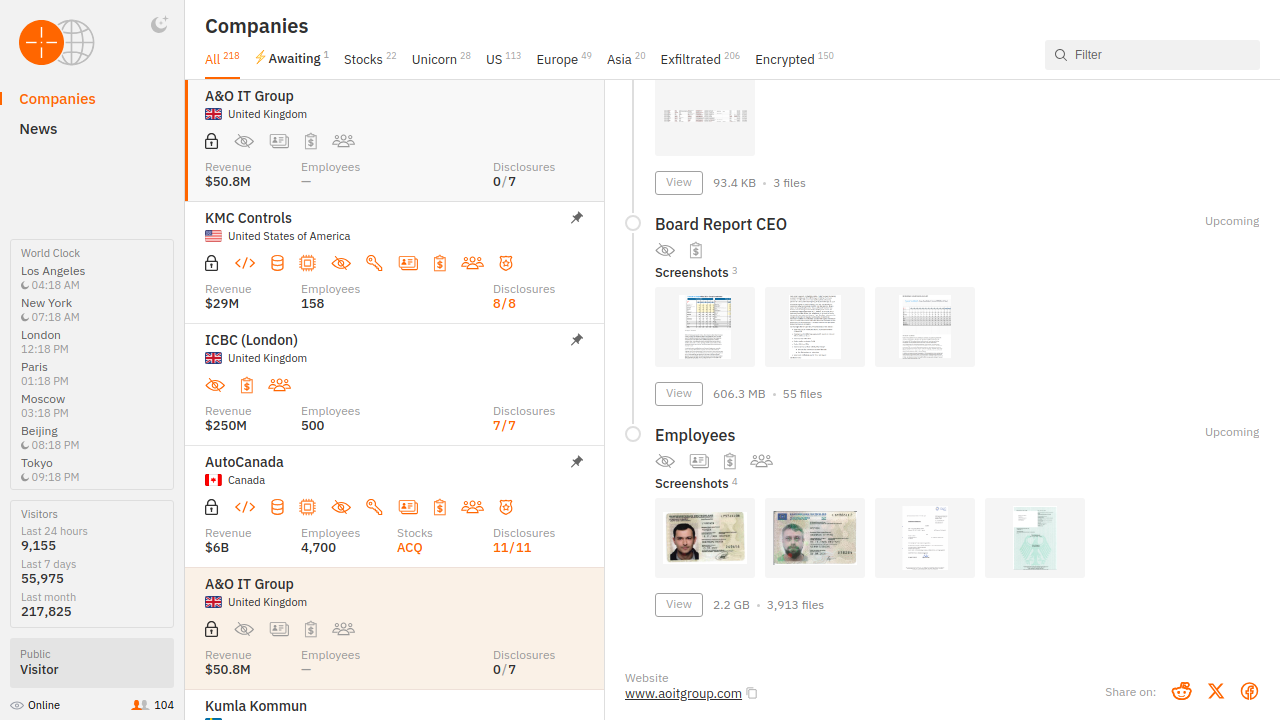This screenshot has width=1280, height=720.
Task: Select the Employees timeline circle marker
Action: tap(633, 434)
